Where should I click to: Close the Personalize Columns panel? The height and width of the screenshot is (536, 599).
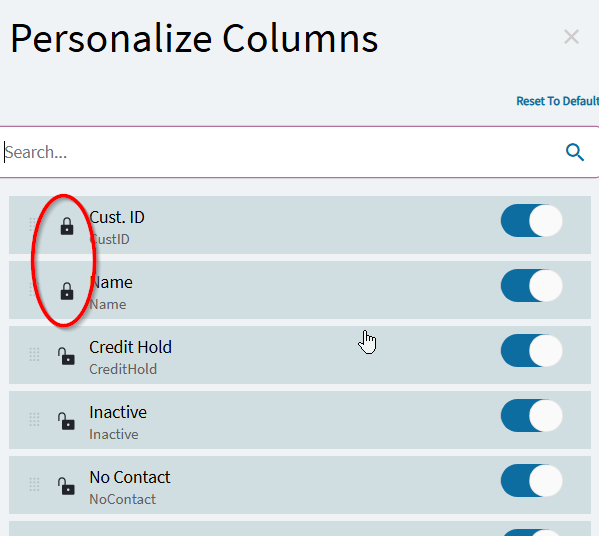pyautogui.click(x=571, y=37)
